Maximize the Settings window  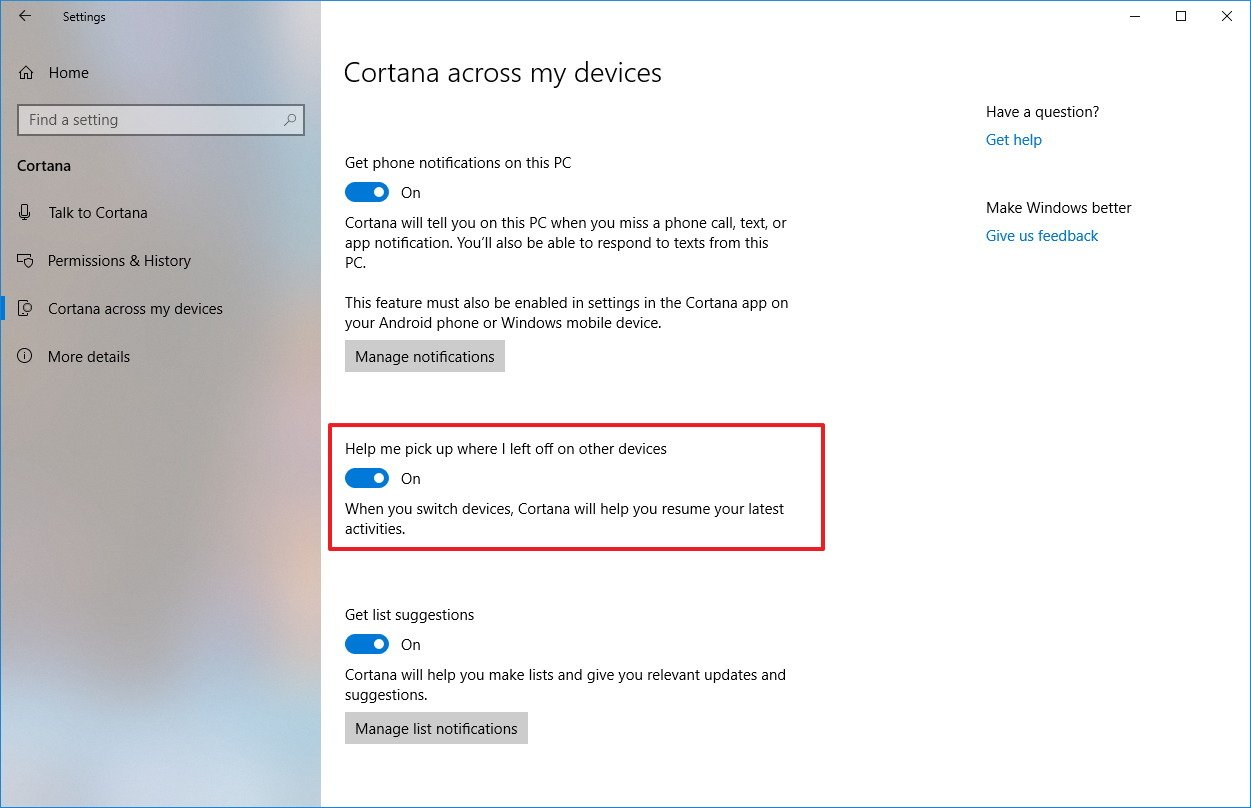(x=1181, y=16)
